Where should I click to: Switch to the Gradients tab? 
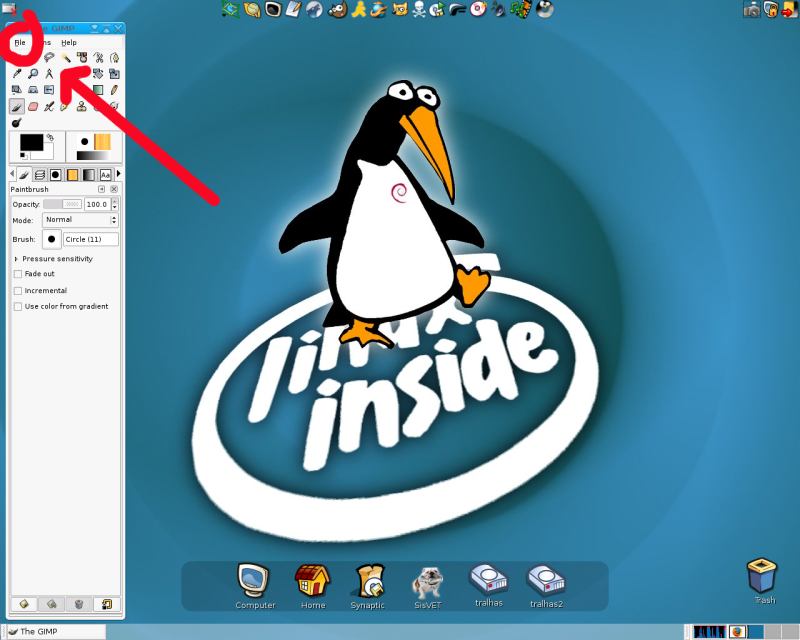click(x=89, y=175)
